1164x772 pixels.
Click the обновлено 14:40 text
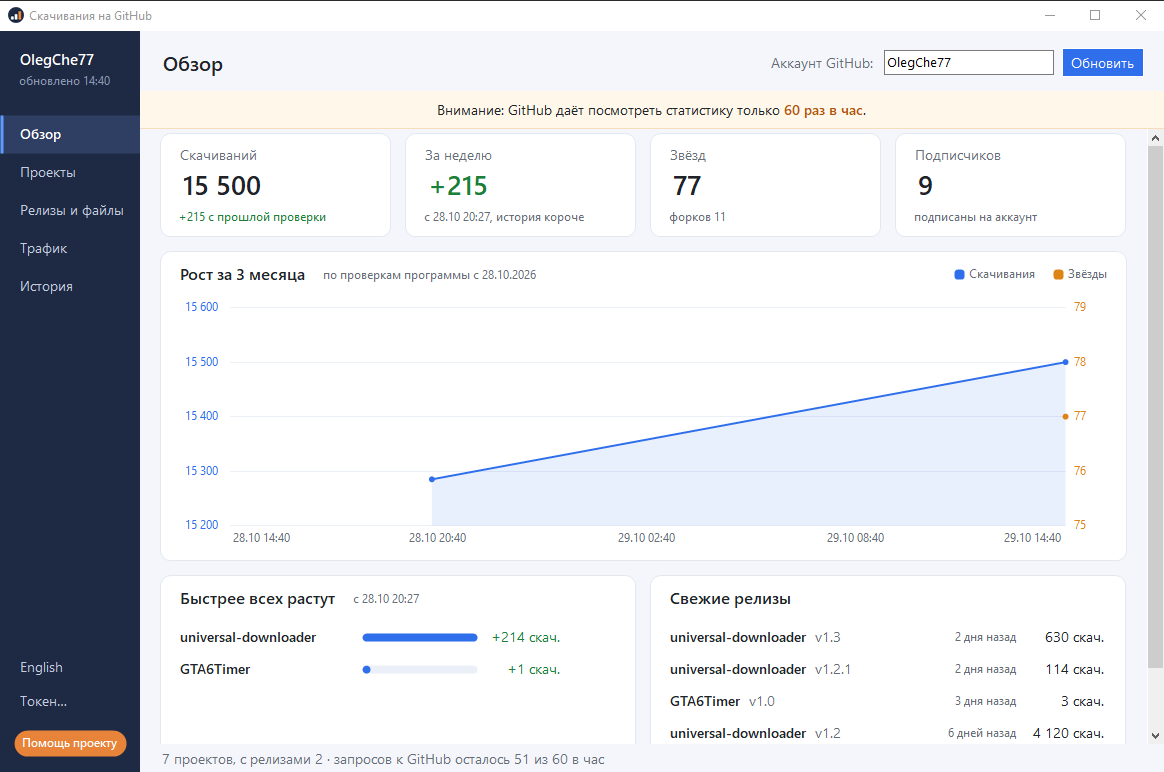[x=65, y=81]
